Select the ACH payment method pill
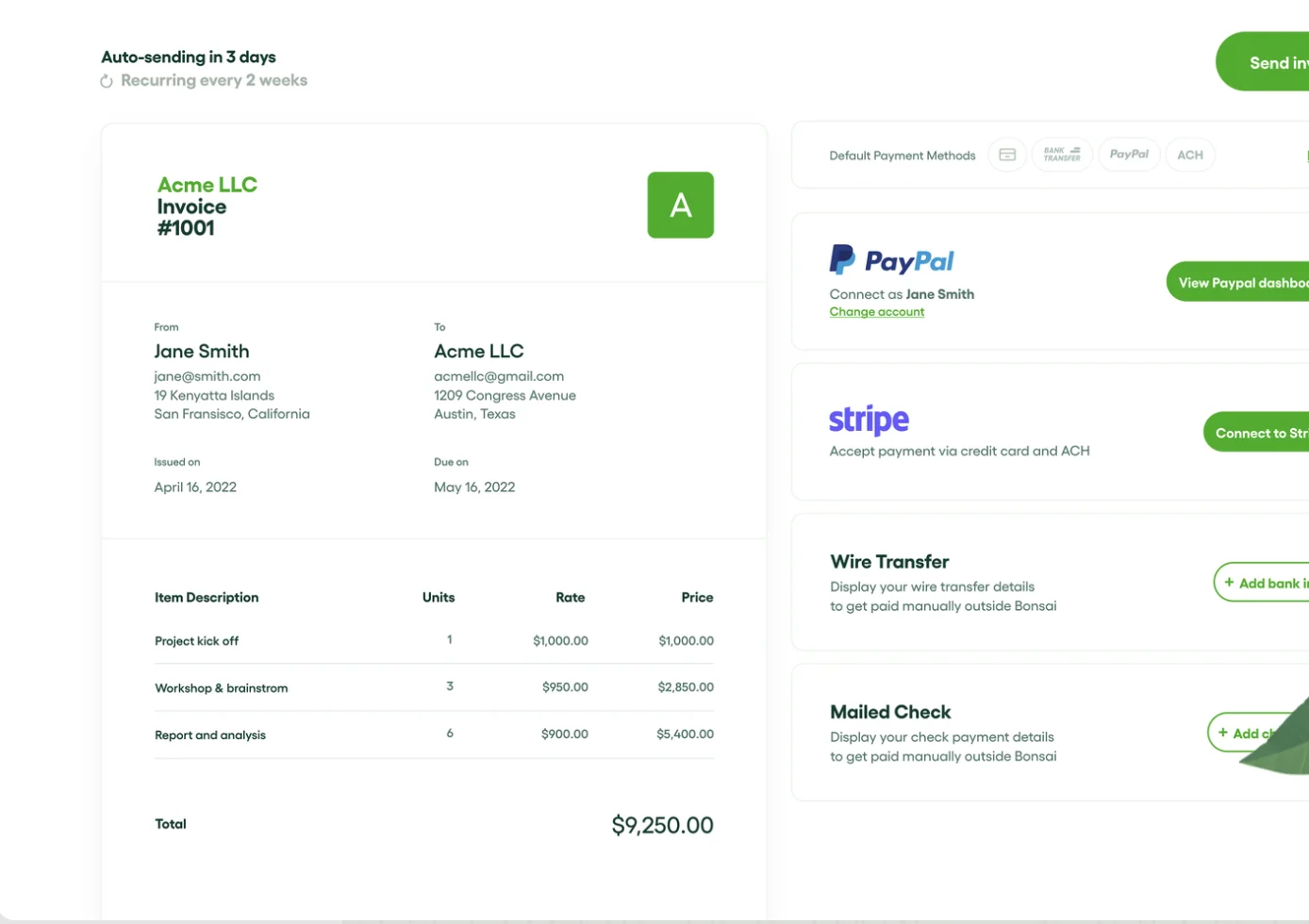 [x=1190, y=155]
